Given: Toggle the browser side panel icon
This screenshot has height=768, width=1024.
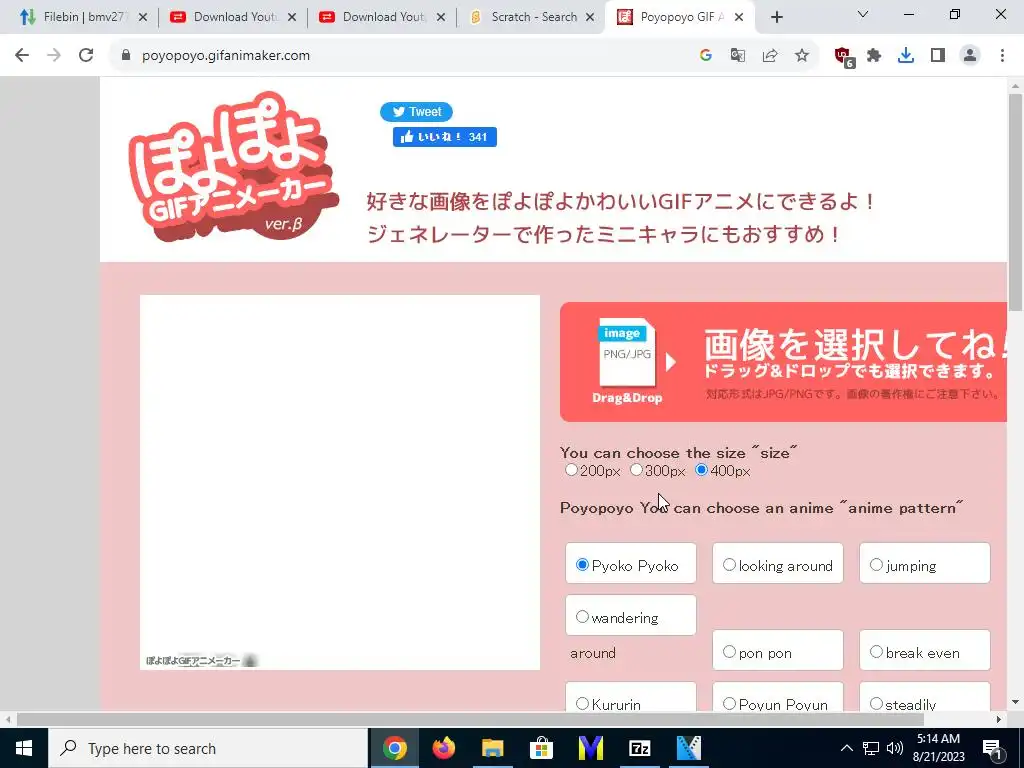Looking at the screenshot, I should coord(938,56).
